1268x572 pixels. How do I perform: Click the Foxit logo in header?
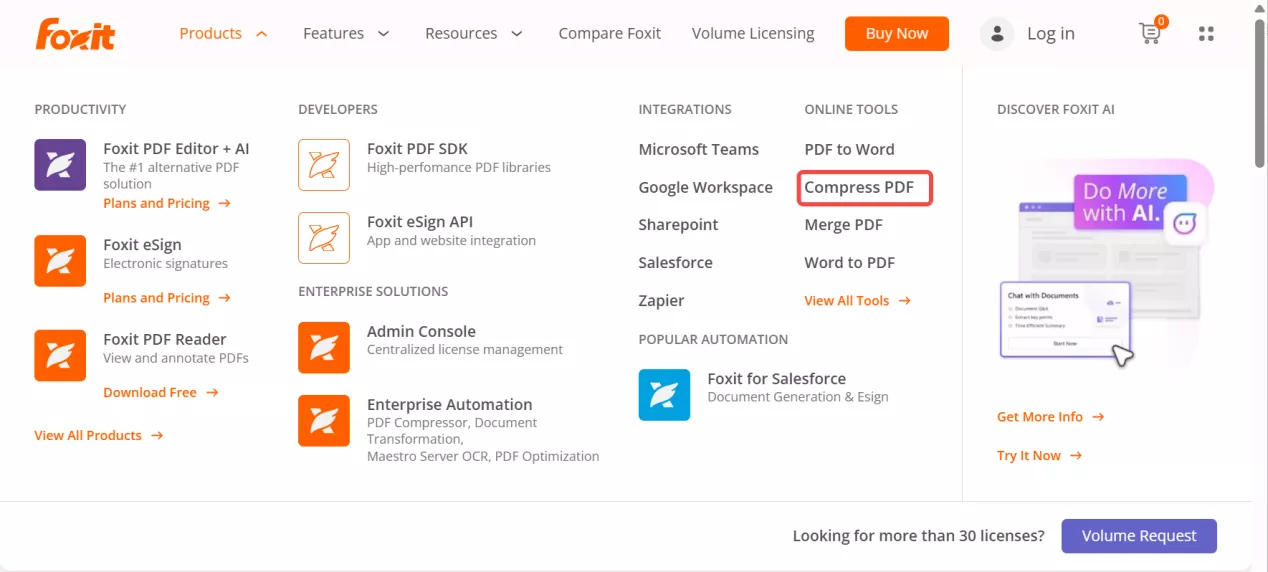[x=75, y=34]
